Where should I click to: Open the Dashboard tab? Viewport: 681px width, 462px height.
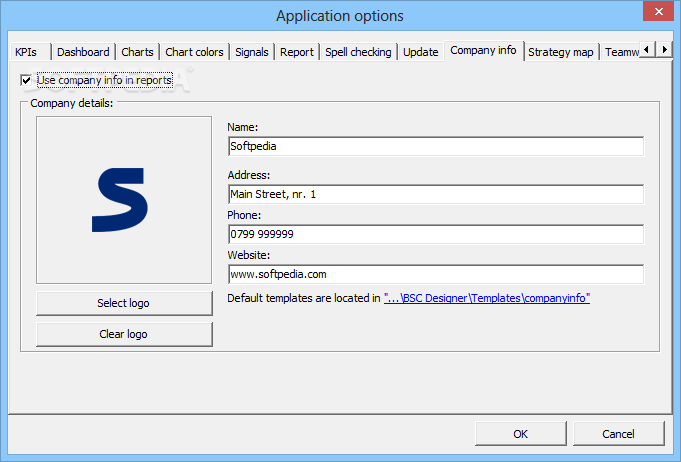pyautogui.click(x=83, y=52)
